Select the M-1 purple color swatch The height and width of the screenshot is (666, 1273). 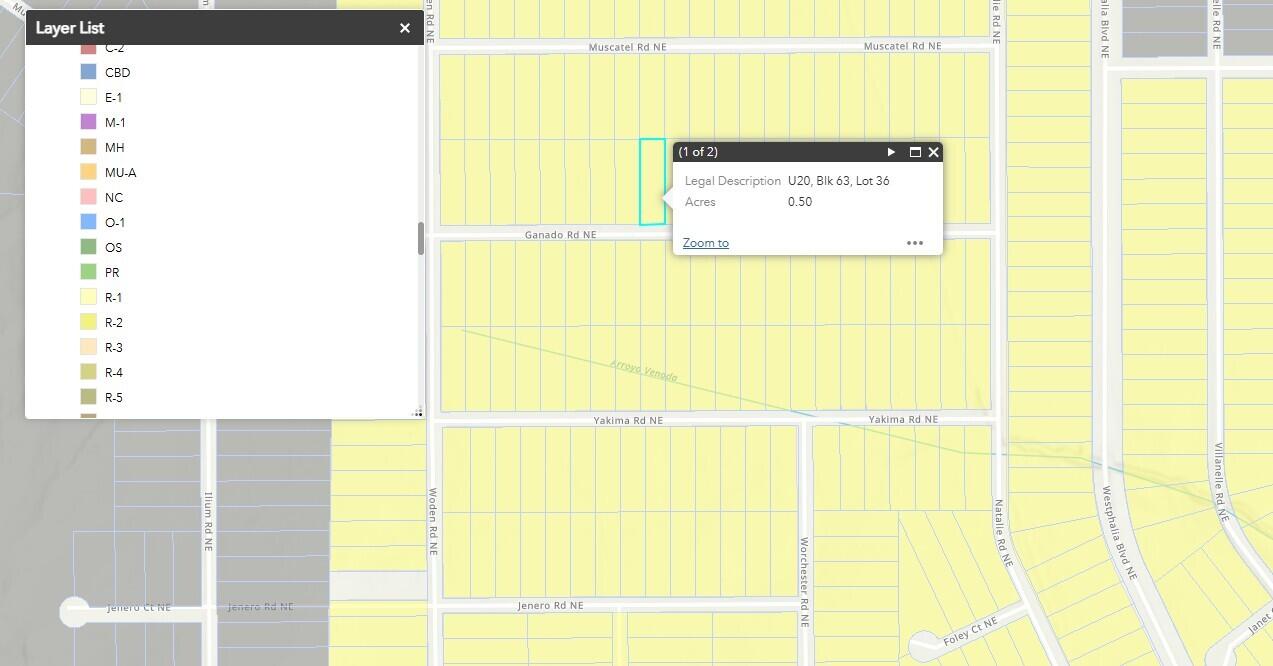coord(89,122)
